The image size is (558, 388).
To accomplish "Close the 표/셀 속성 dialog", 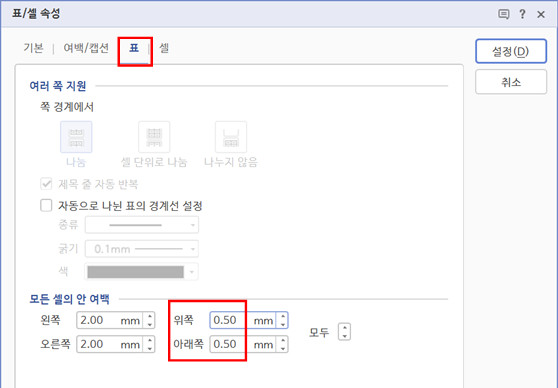I will click(x=541, y=14).
